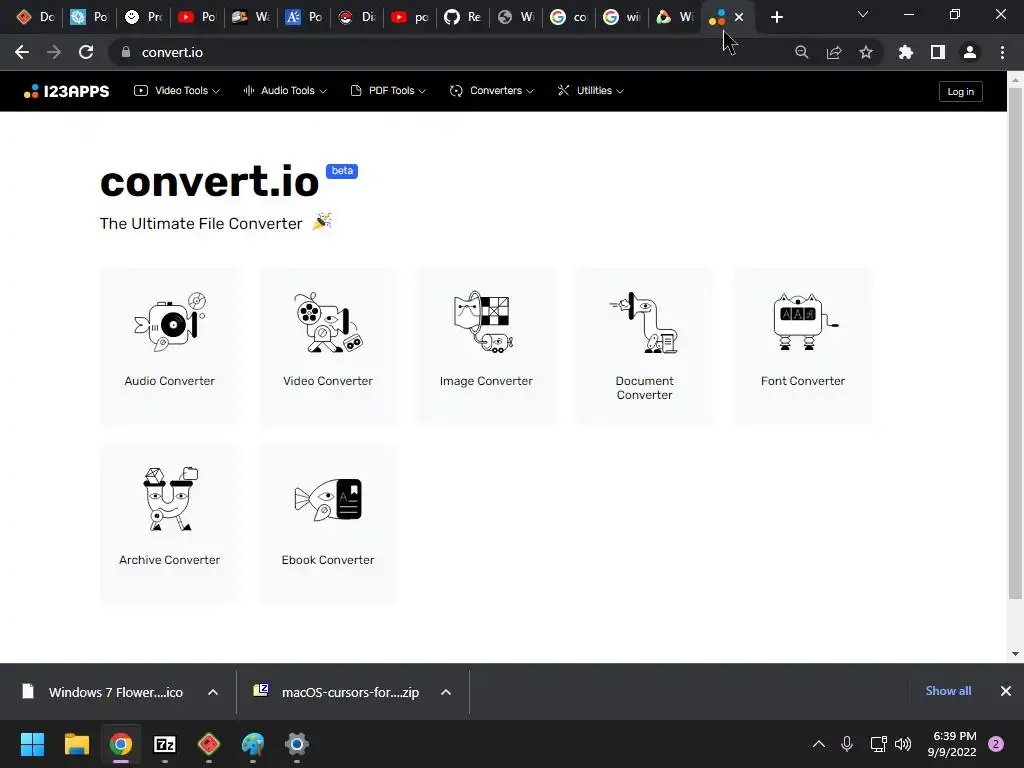The width and height of the screenshot is (1024, 768).
Task: Expand the PDF Tools menu
Action: (x=389, y=91)
